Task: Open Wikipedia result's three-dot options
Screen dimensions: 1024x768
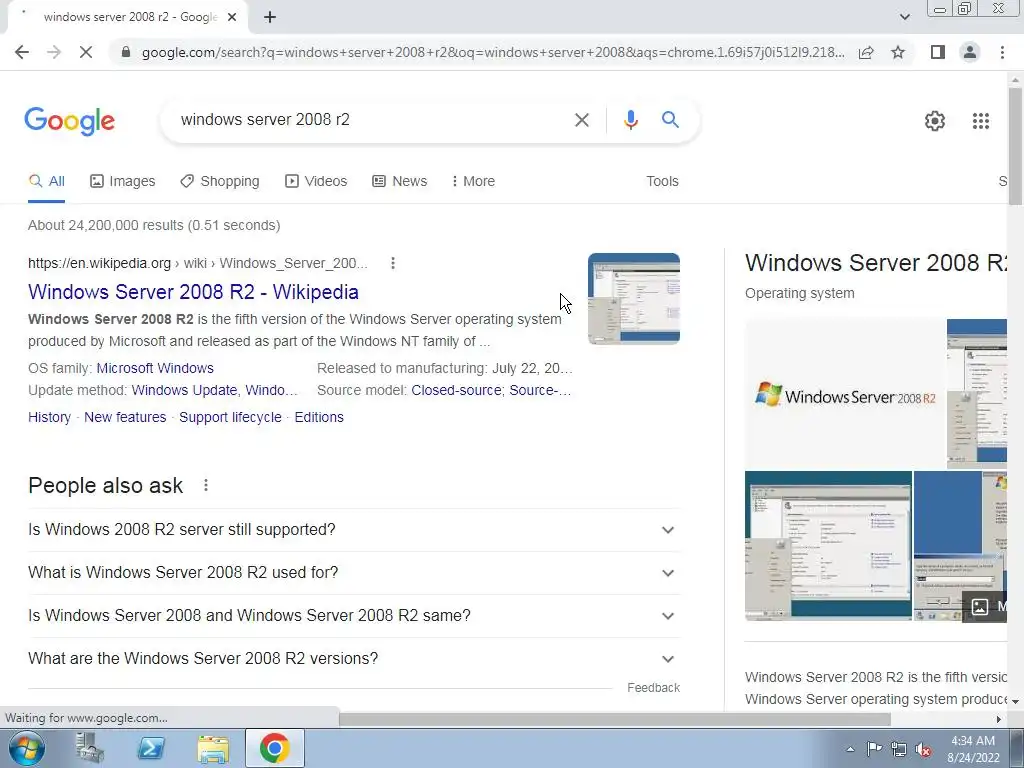Action: [x=392, y=263]
